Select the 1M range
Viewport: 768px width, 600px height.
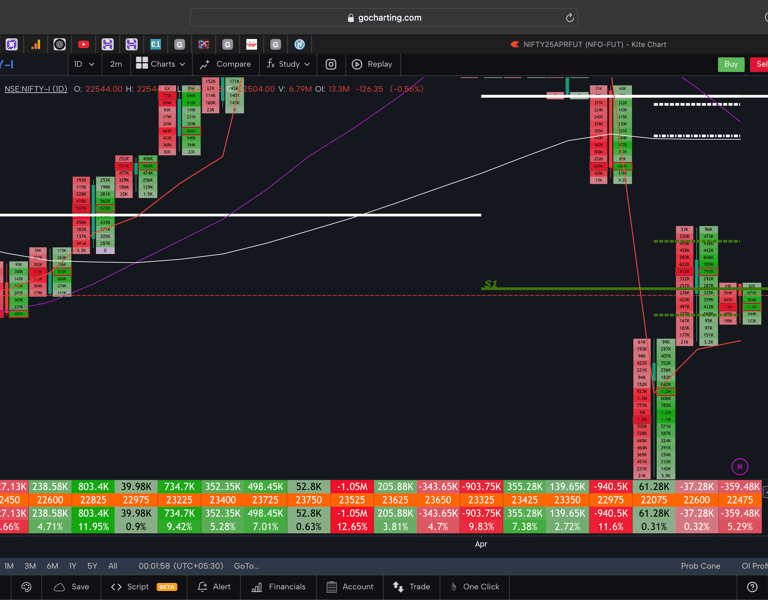coord(9,566)
